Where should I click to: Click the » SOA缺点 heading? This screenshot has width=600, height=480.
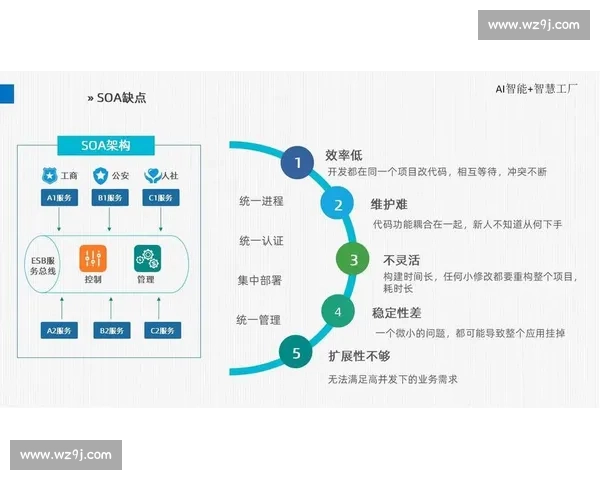(117, 98)
